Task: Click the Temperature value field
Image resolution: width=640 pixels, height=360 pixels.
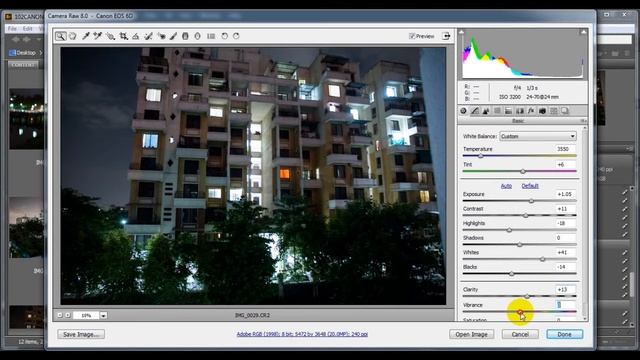Action: pos(565,149)
